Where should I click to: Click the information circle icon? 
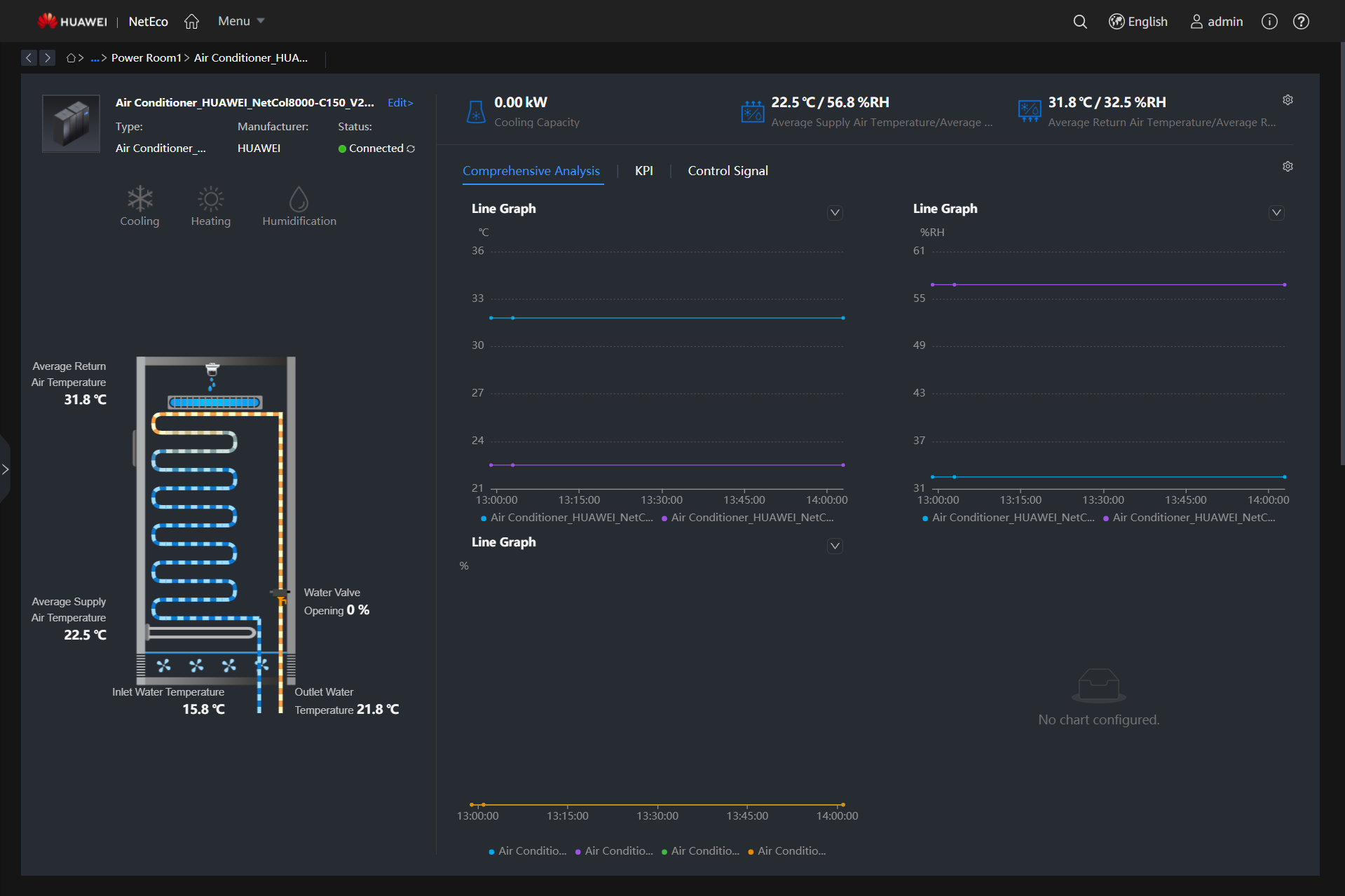(x=1269, y=22)
